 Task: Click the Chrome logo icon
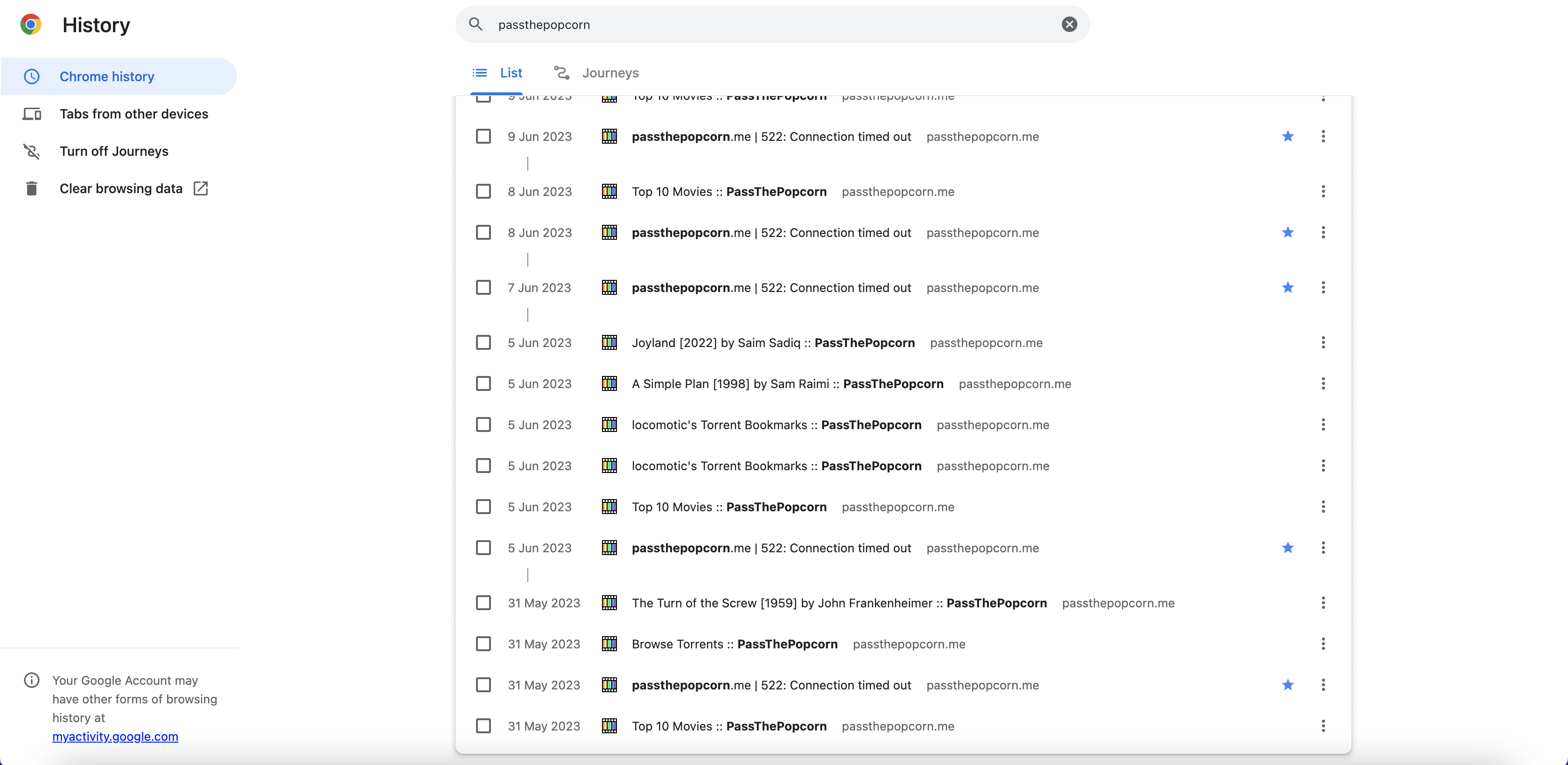click(x=30, y=24)
